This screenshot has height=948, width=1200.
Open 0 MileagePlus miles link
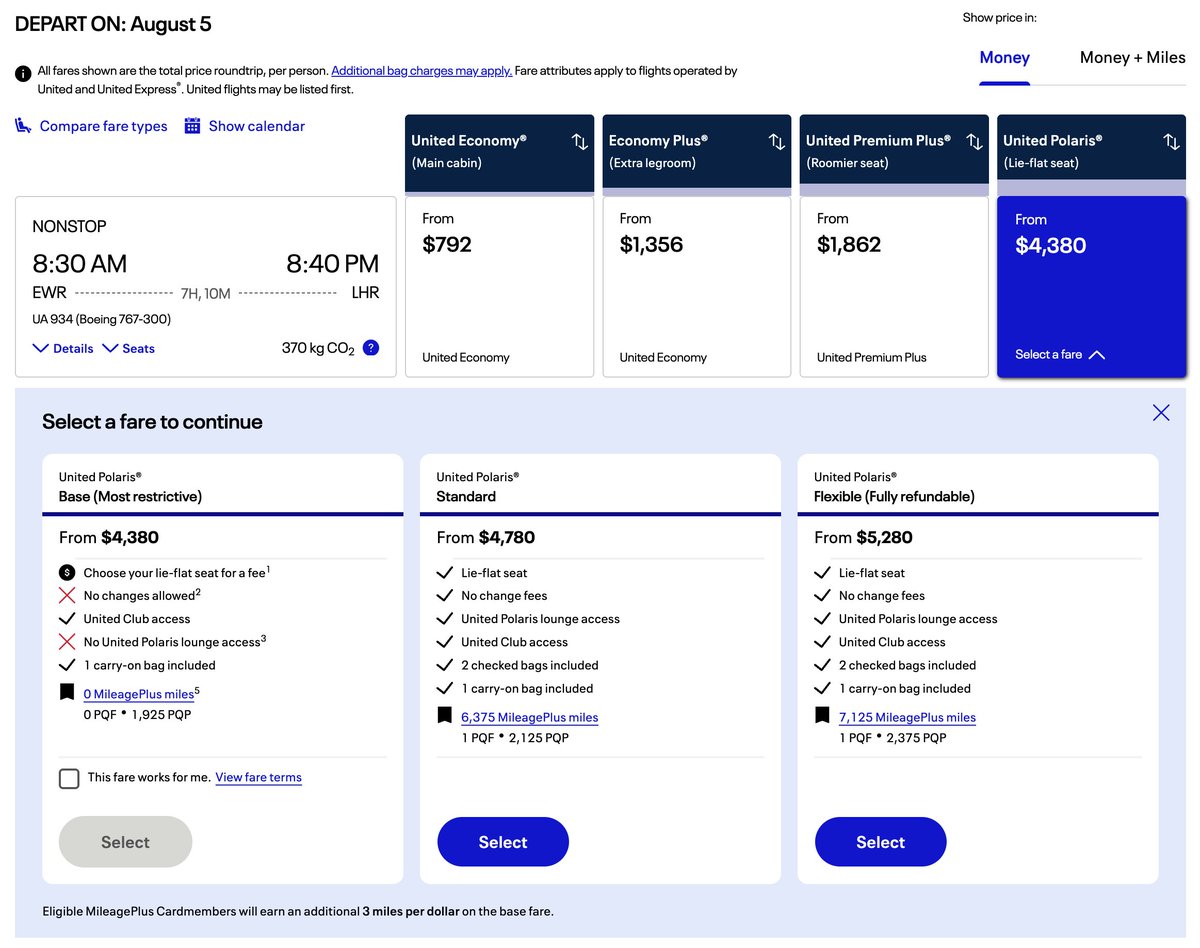point(139,693)
